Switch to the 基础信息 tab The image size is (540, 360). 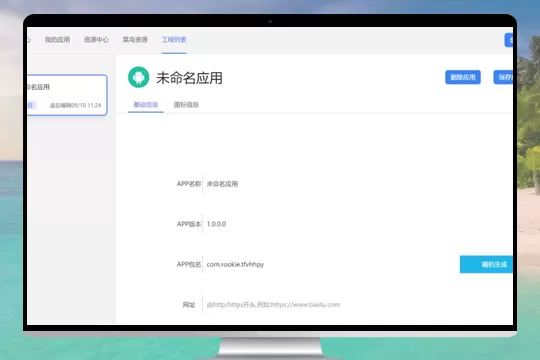pyautogui.click(x=146, y=105)
